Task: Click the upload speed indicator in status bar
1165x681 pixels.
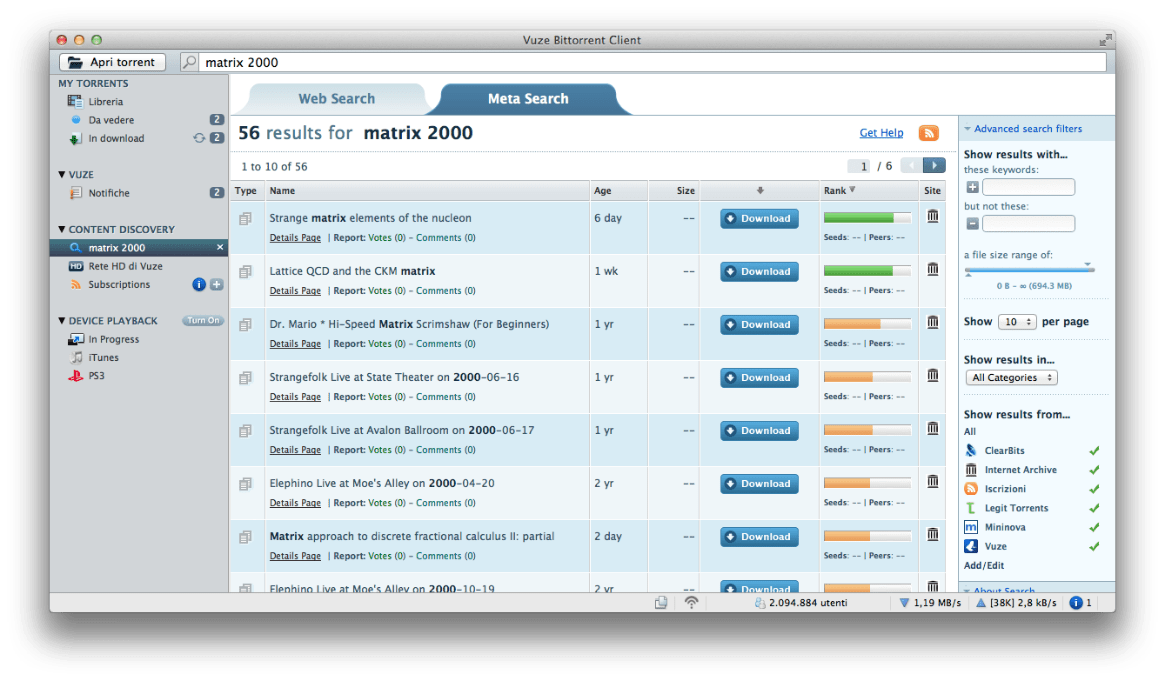Action: click(x=1016, y=602)
